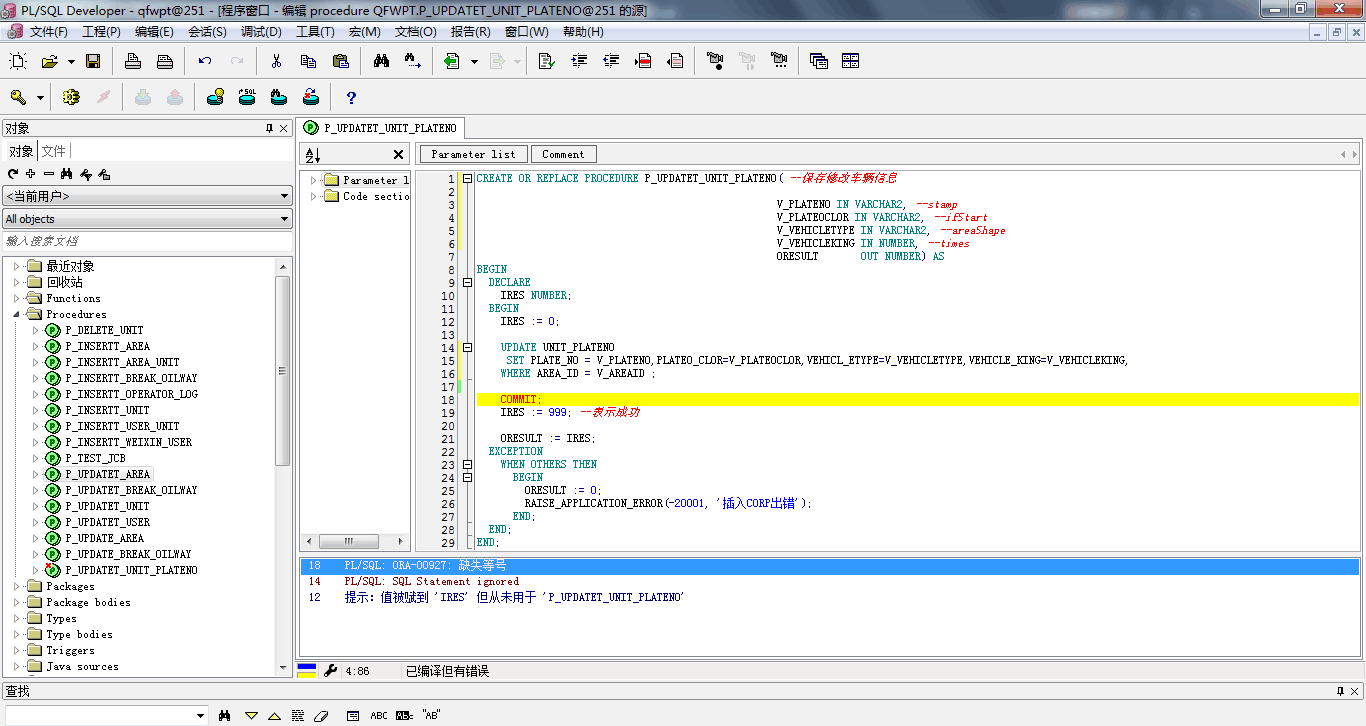Click the Parameter list button
This screenshot has width=1366, height=726.
[473, 154]
